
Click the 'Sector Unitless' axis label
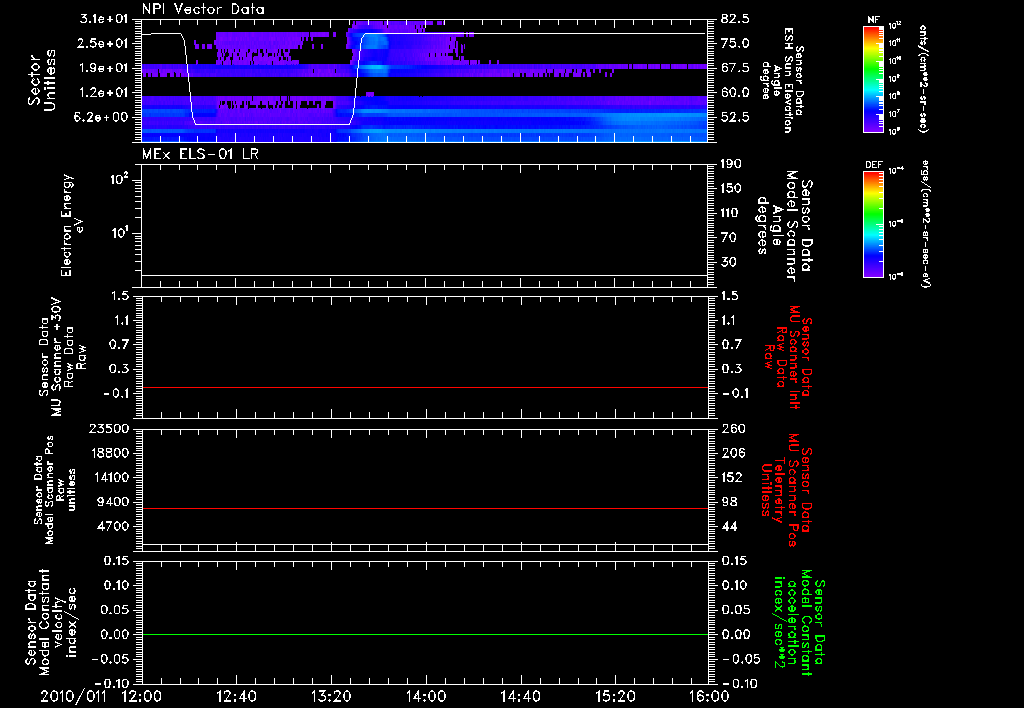[42, 80]
